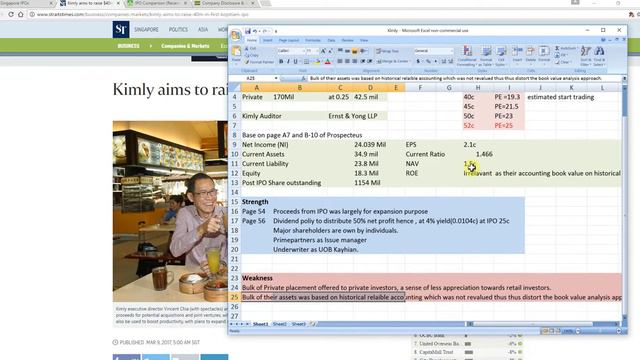The image size is (640, 360).
Task: Click row 14 header
Action: click(234, 192)
